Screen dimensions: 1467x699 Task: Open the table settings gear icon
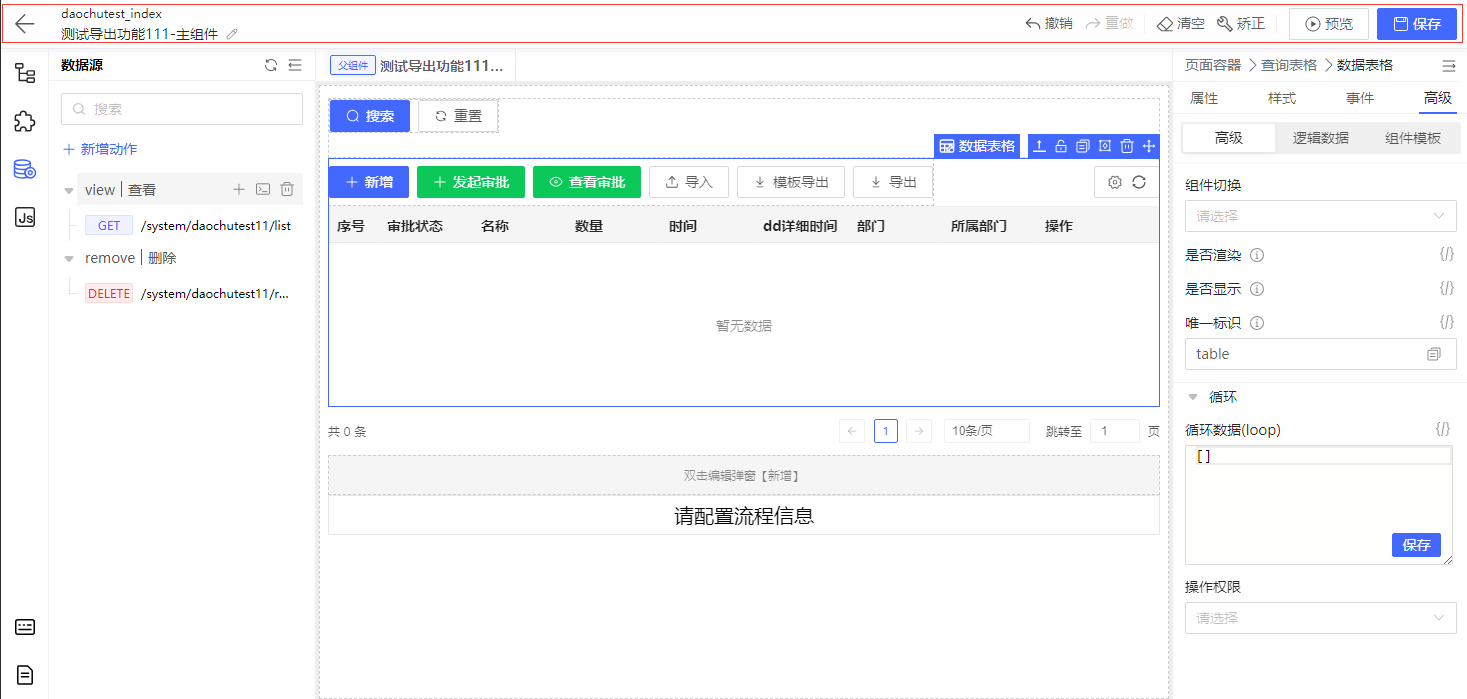pos(1115,182)
